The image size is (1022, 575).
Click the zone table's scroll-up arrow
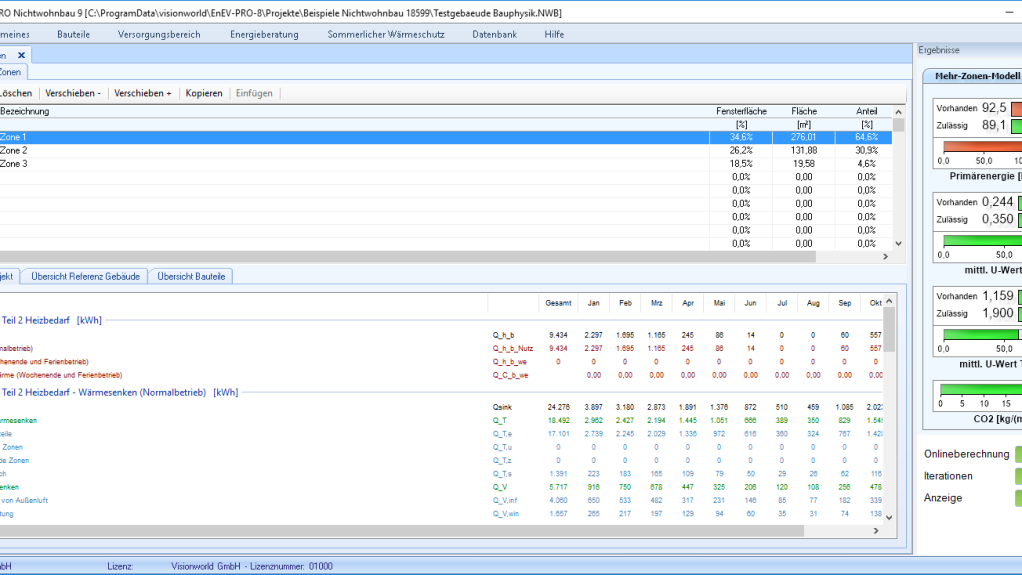coord(899,112)
